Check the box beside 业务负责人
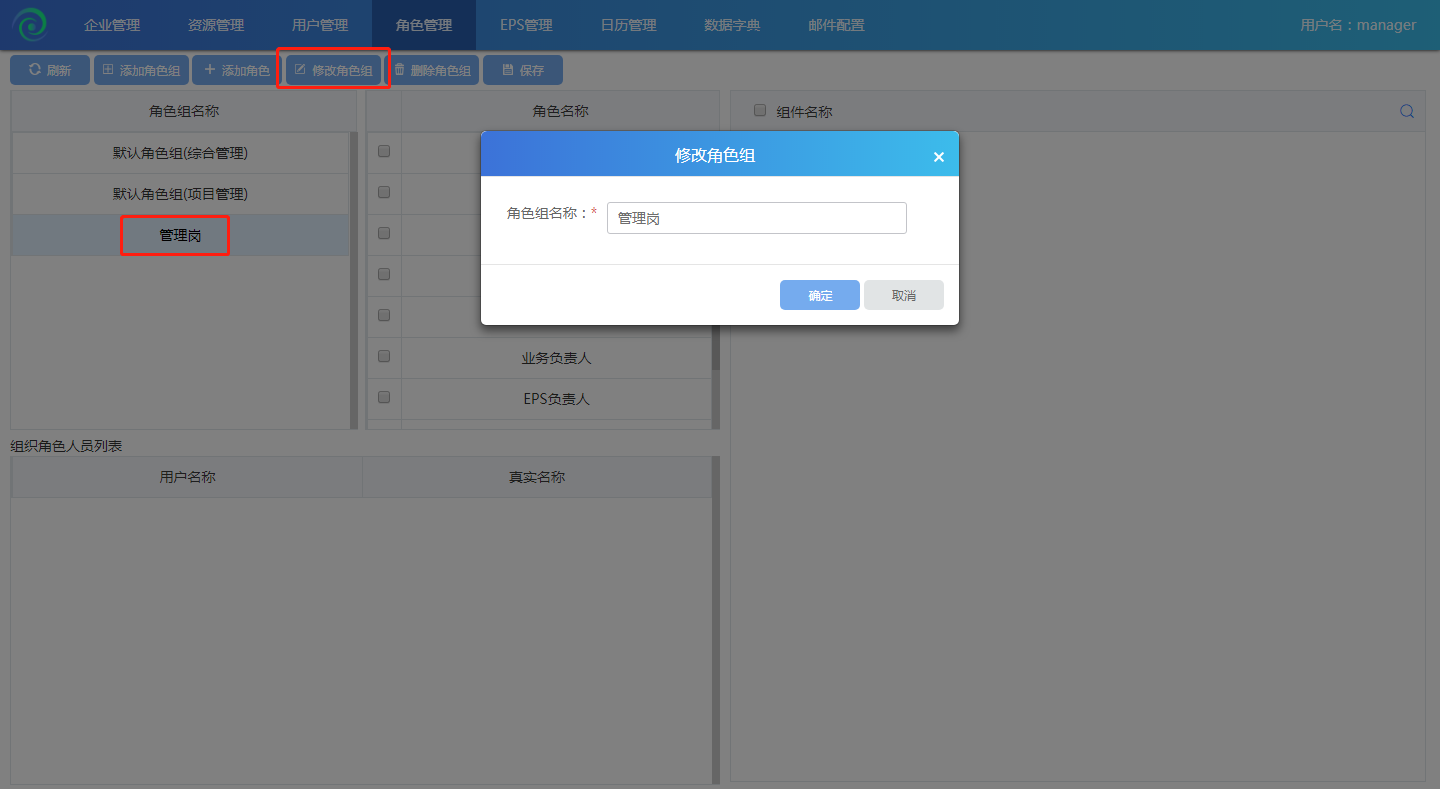 point(384,356)
